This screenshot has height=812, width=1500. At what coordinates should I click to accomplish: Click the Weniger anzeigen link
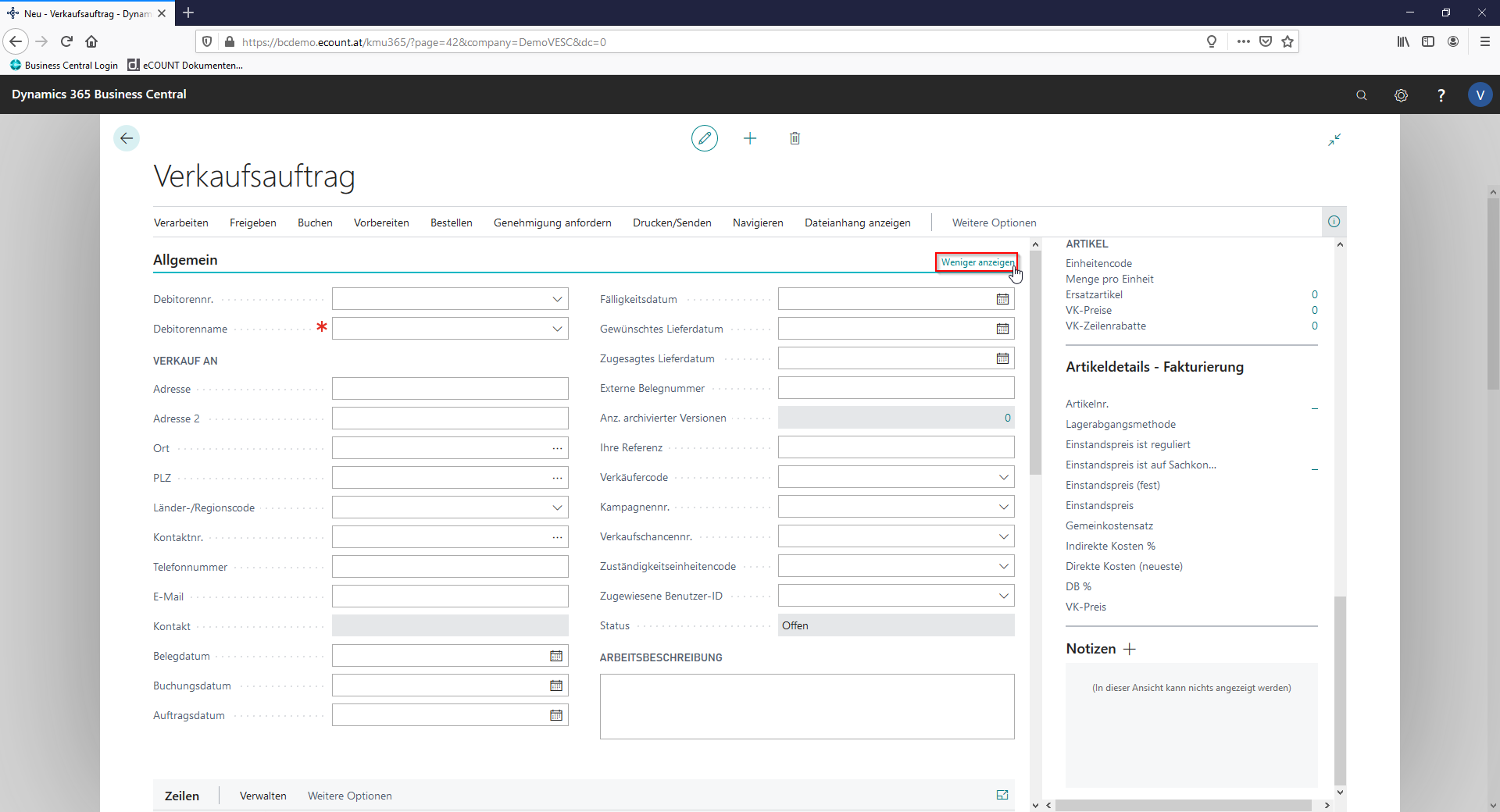pos(977,262)
